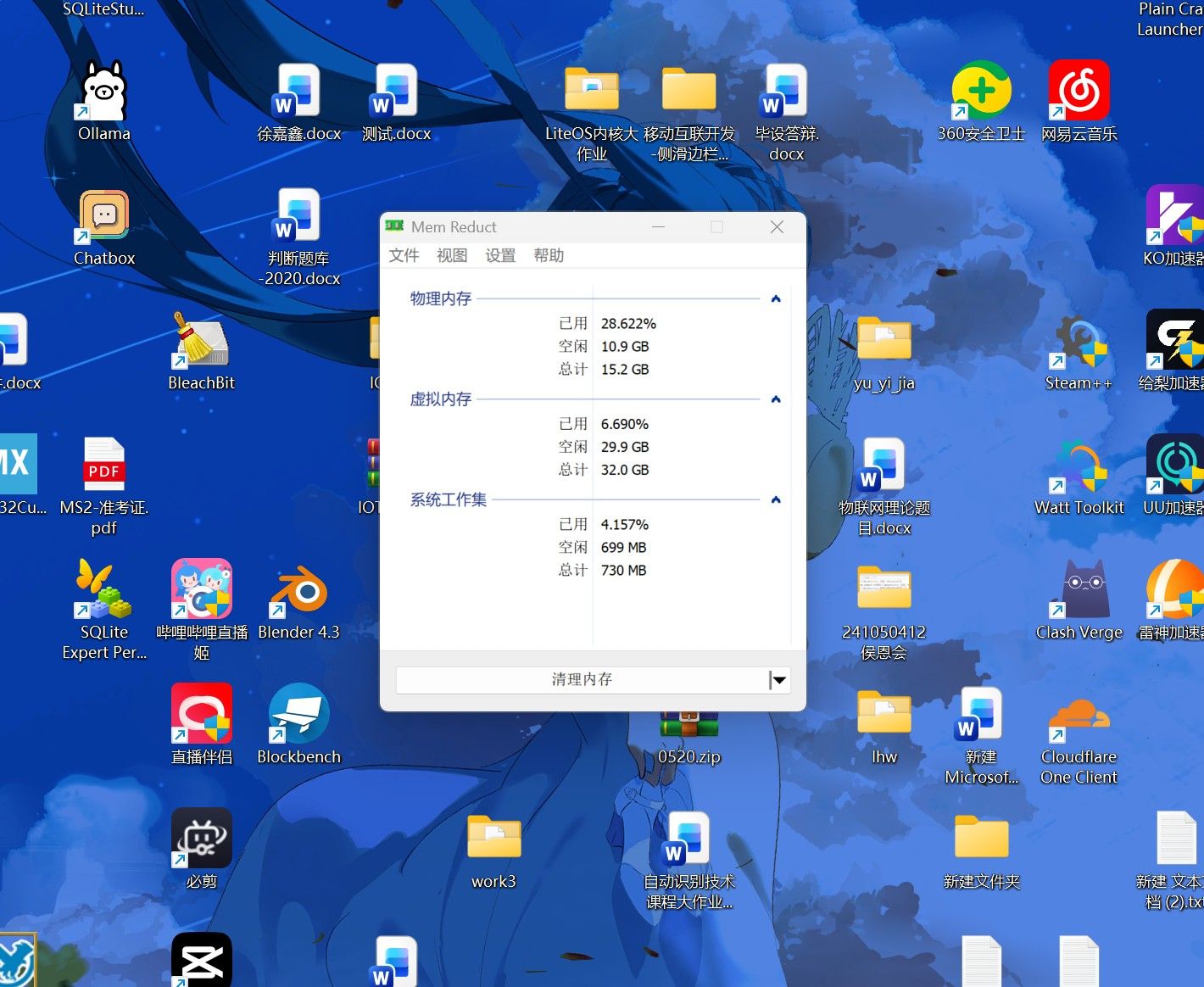
Task: Collapse the 系统工作集 section chevron
Action: click(x=775, y=499)
